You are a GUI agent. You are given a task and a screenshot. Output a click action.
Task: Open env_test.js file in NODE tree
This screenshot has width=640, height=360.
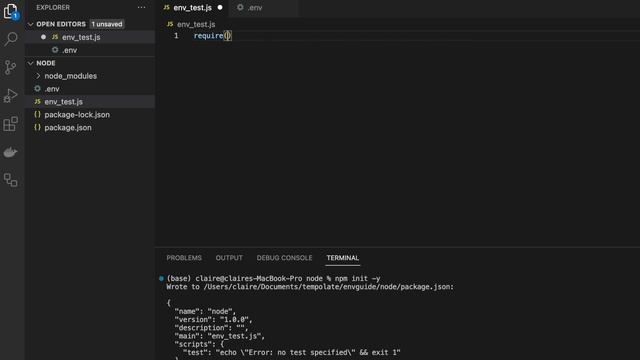[90, 102]
